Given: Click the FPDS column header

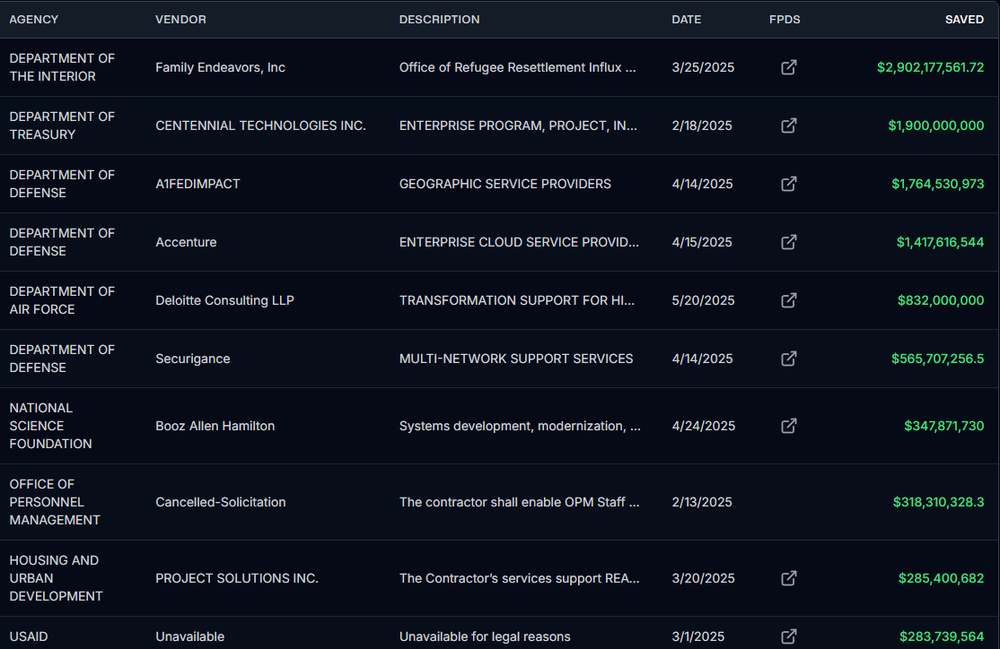Looking at the screenshot, I should (785, 20).
